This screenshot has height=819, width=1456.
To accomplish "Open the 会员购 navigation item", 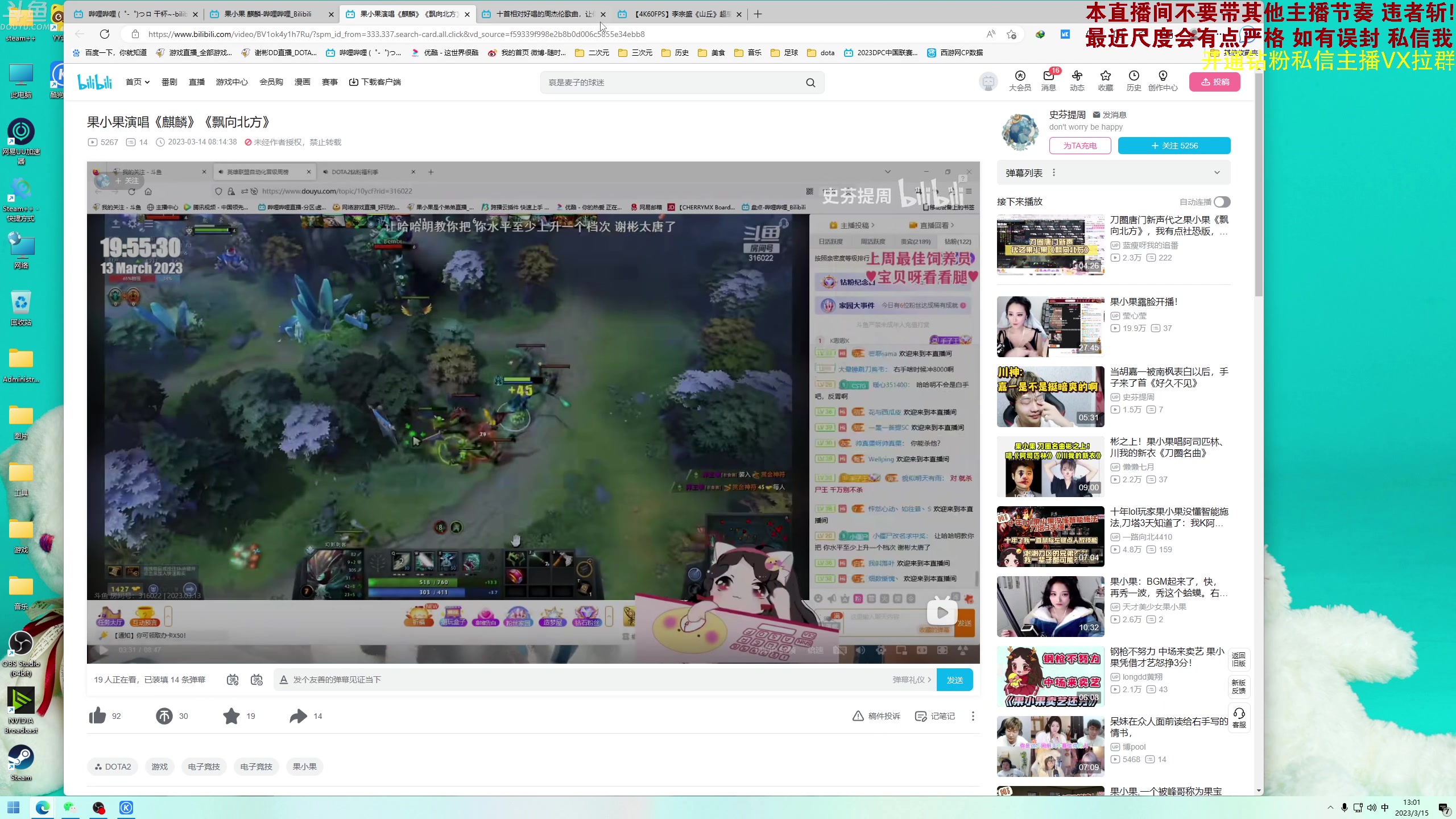I will 271,82.
